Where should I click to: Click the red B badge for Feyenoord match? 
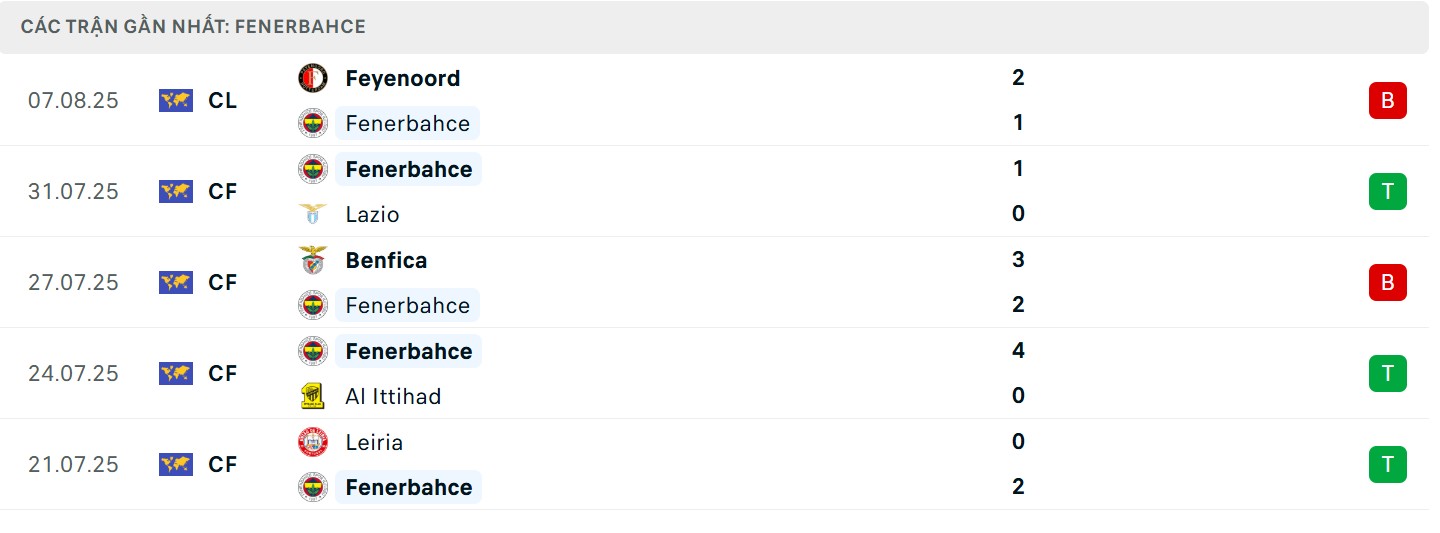tap(1387, 101)
